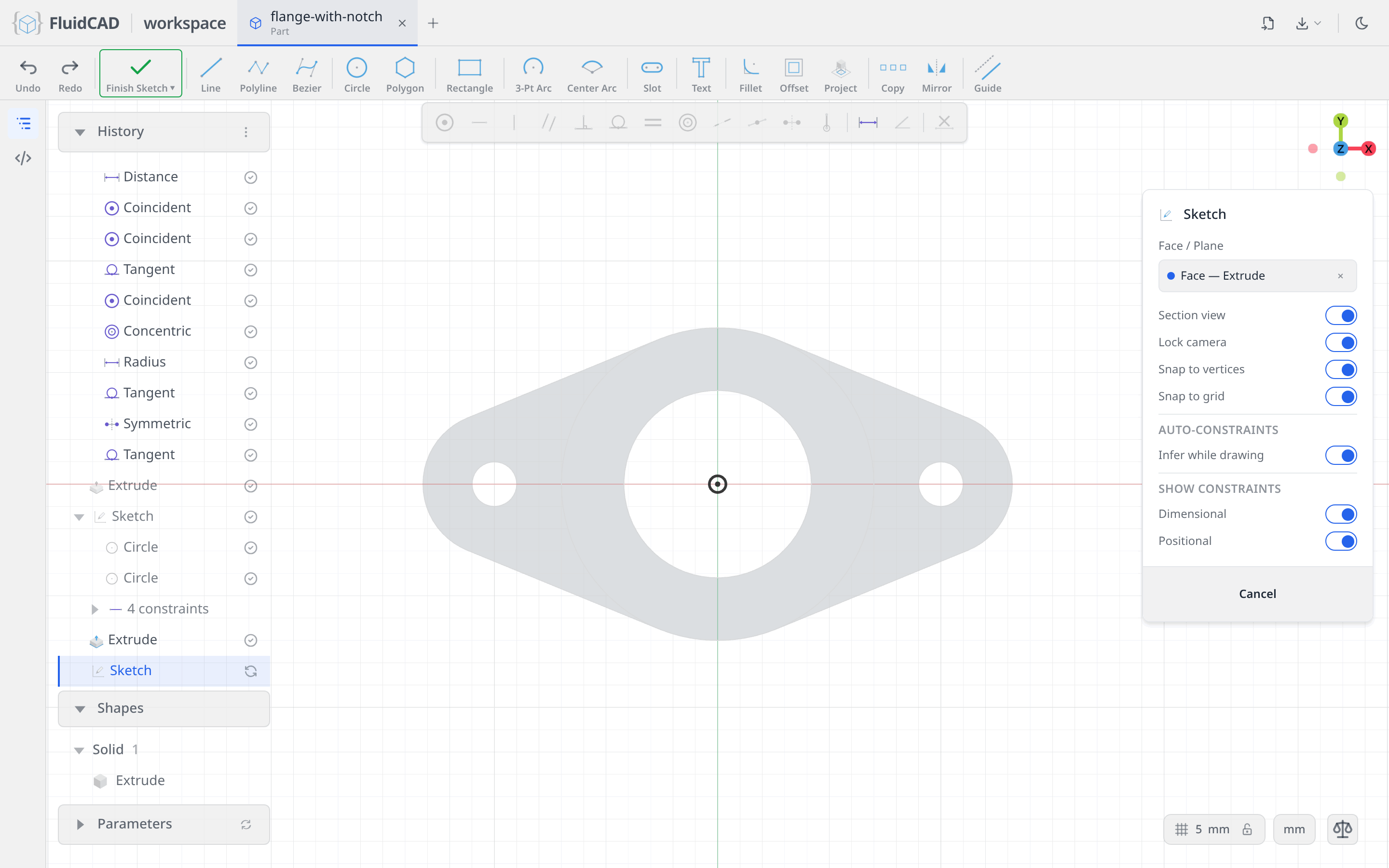
Task: Select the Text tool
Action: (x=701, y=75)
